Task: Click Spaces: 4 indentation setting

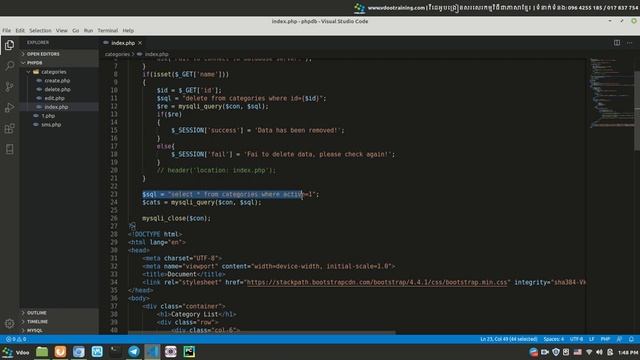Action: (x=553, y=339)
